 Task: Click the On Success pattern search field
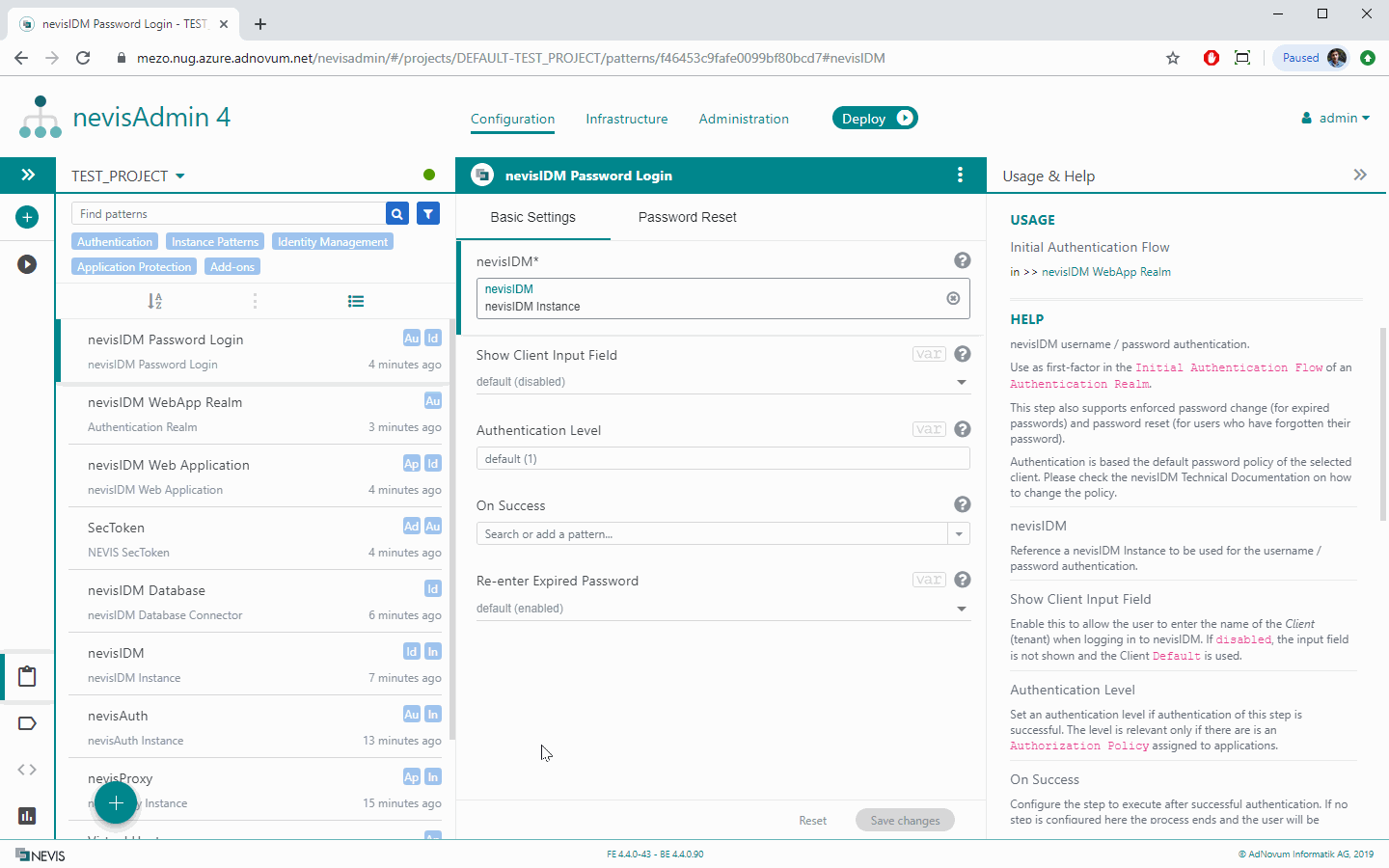(712, 533)
